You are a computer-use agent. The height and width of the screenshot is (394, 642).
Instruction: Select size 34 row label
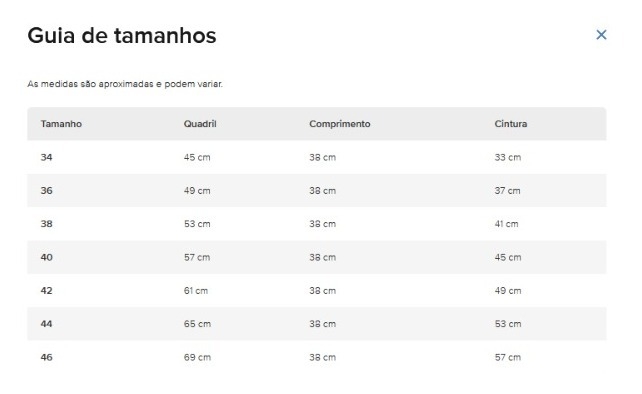[x=46, y=157]
